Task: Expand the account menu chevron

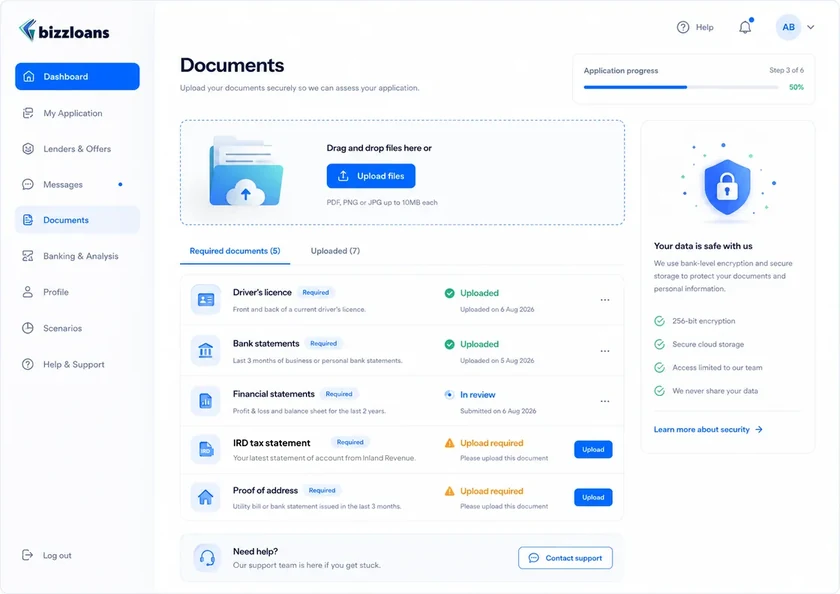Action: click(811, 27)
